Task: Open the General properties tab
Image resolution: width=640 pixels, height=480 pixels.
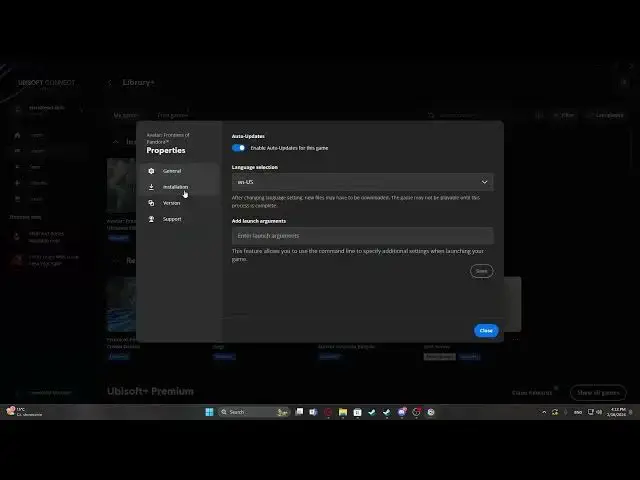Action: click(x=180, y=171)
